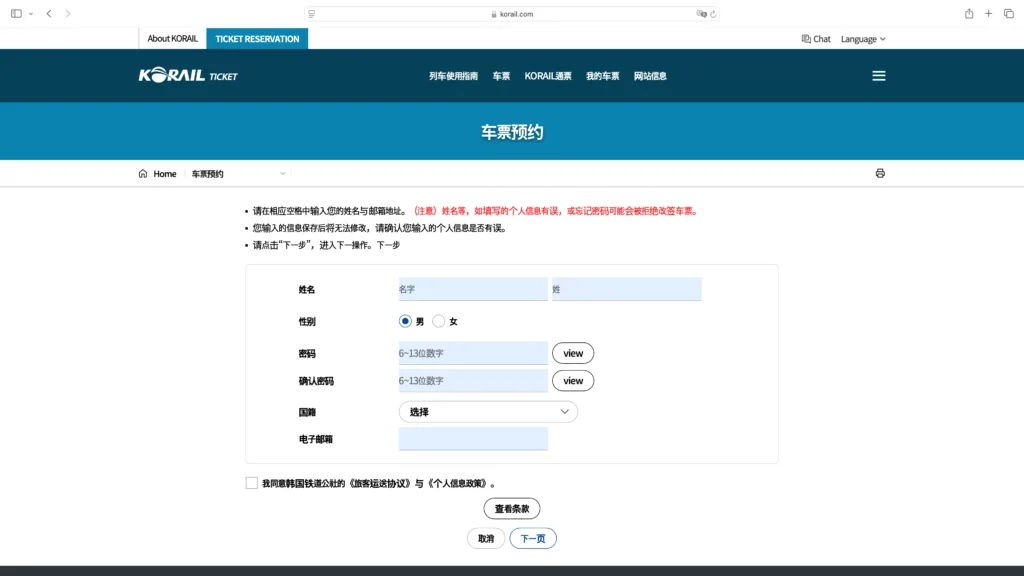Open the Safari share icon
This screenshot has height=576, width=1024.
969,14
